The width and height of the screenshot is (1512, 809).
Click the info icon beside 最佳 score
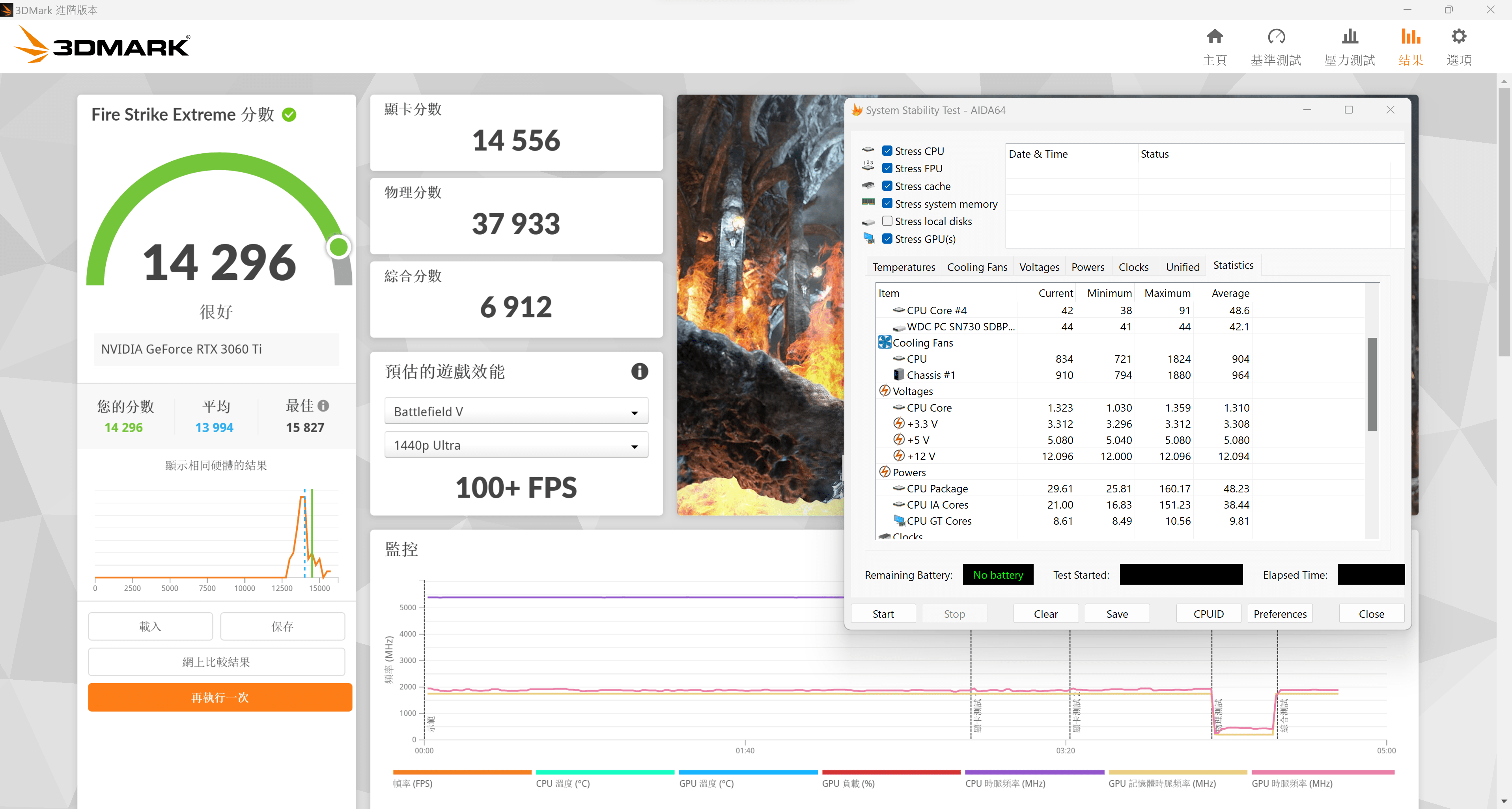(x=323, y=405)
